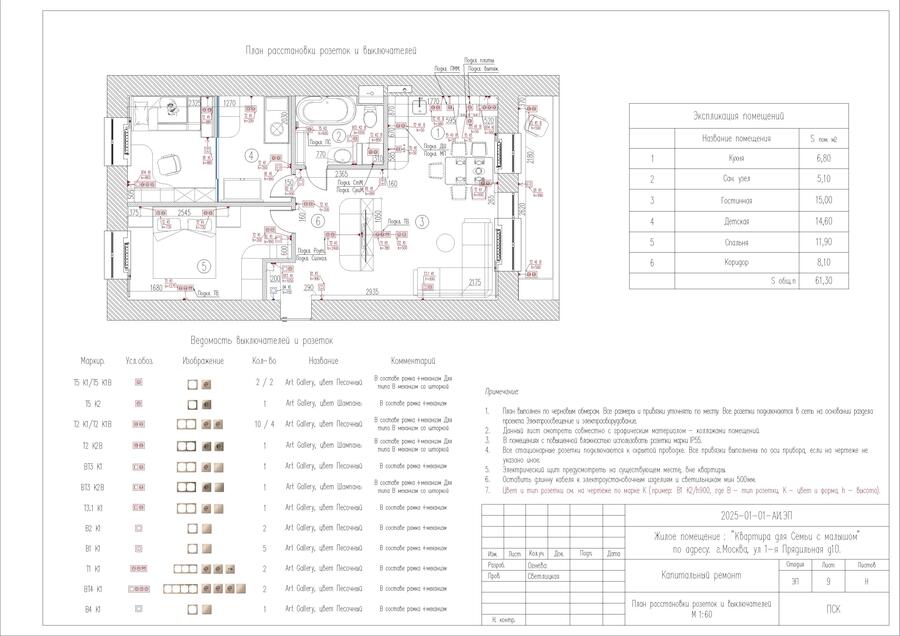Click the 'Стадия' header in the title block
This screenshot has width=900, height=636.
(795, 565)
